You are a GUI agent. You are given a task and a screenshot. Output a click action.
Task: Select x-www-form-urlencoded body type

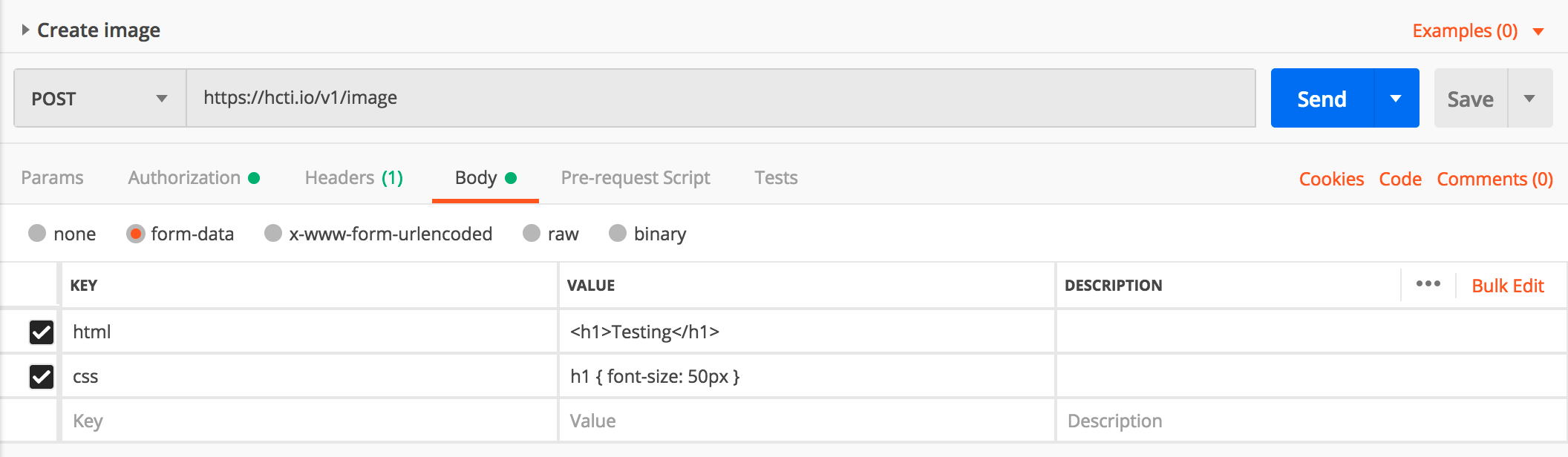[x=273, y=234]
